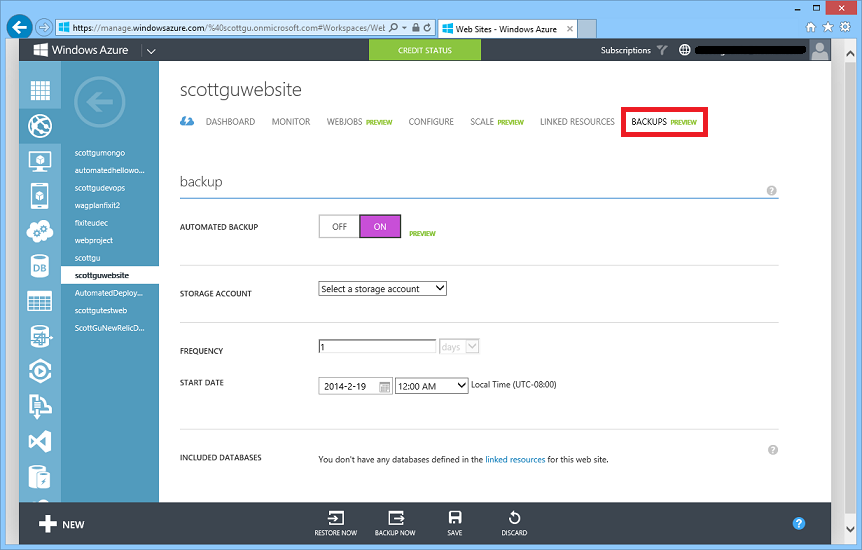Click the Restore Now icon
862x550 pixels.
pyautogui.click(x=335, y=518)
